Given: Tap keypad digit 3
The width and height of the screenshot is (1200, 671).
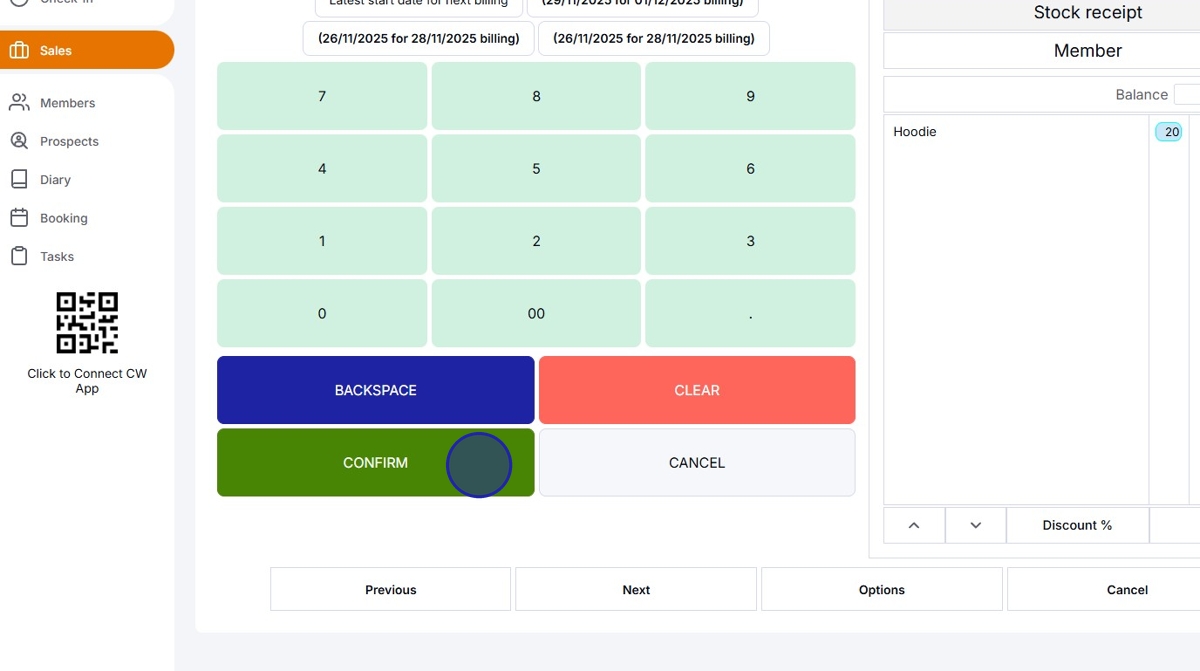Looking at the screenshot, I should pyautogui.click(x=750, y=241).
